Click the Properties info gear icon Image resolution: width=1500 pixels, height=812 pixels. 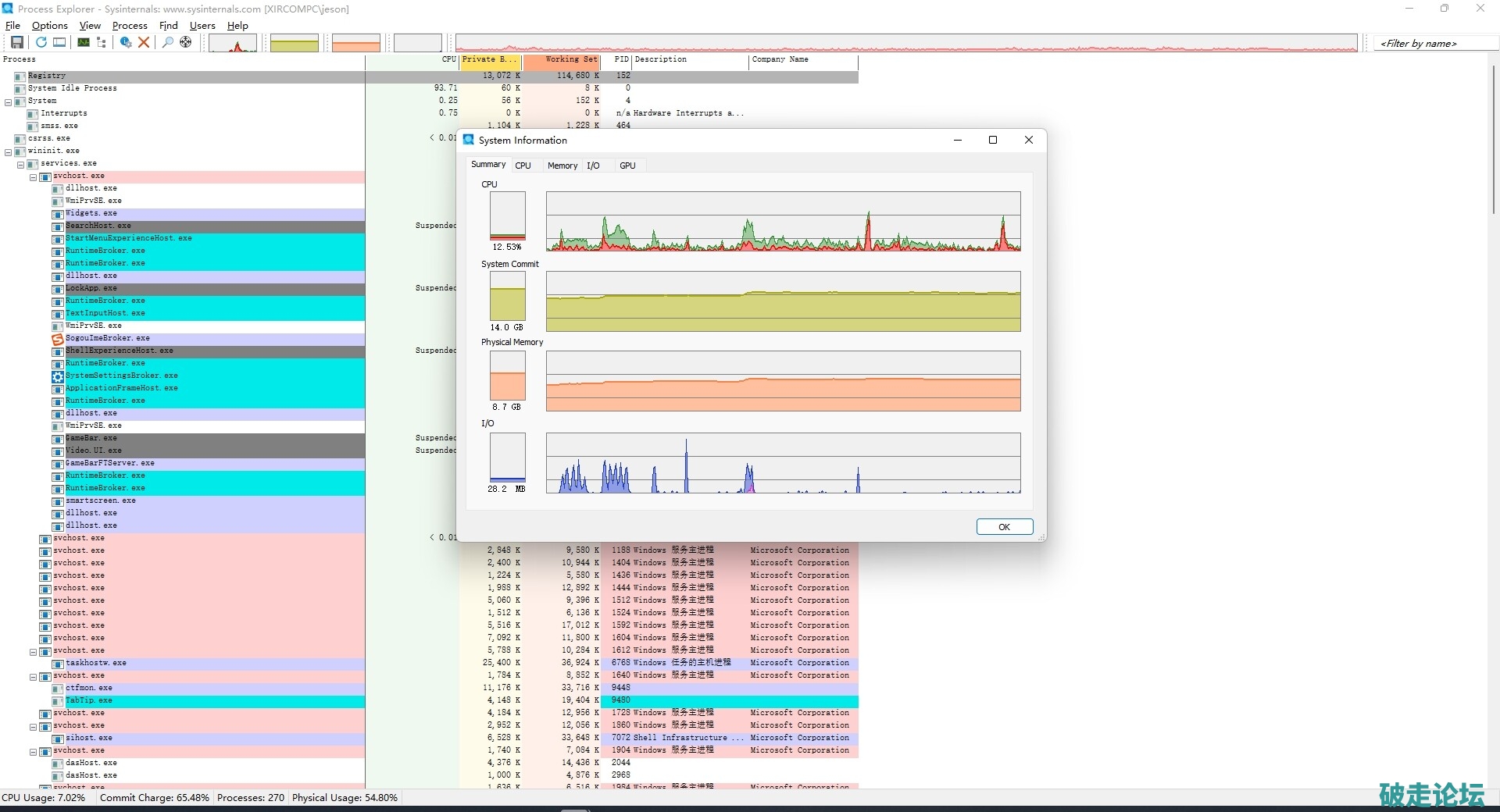pos(125,42)
